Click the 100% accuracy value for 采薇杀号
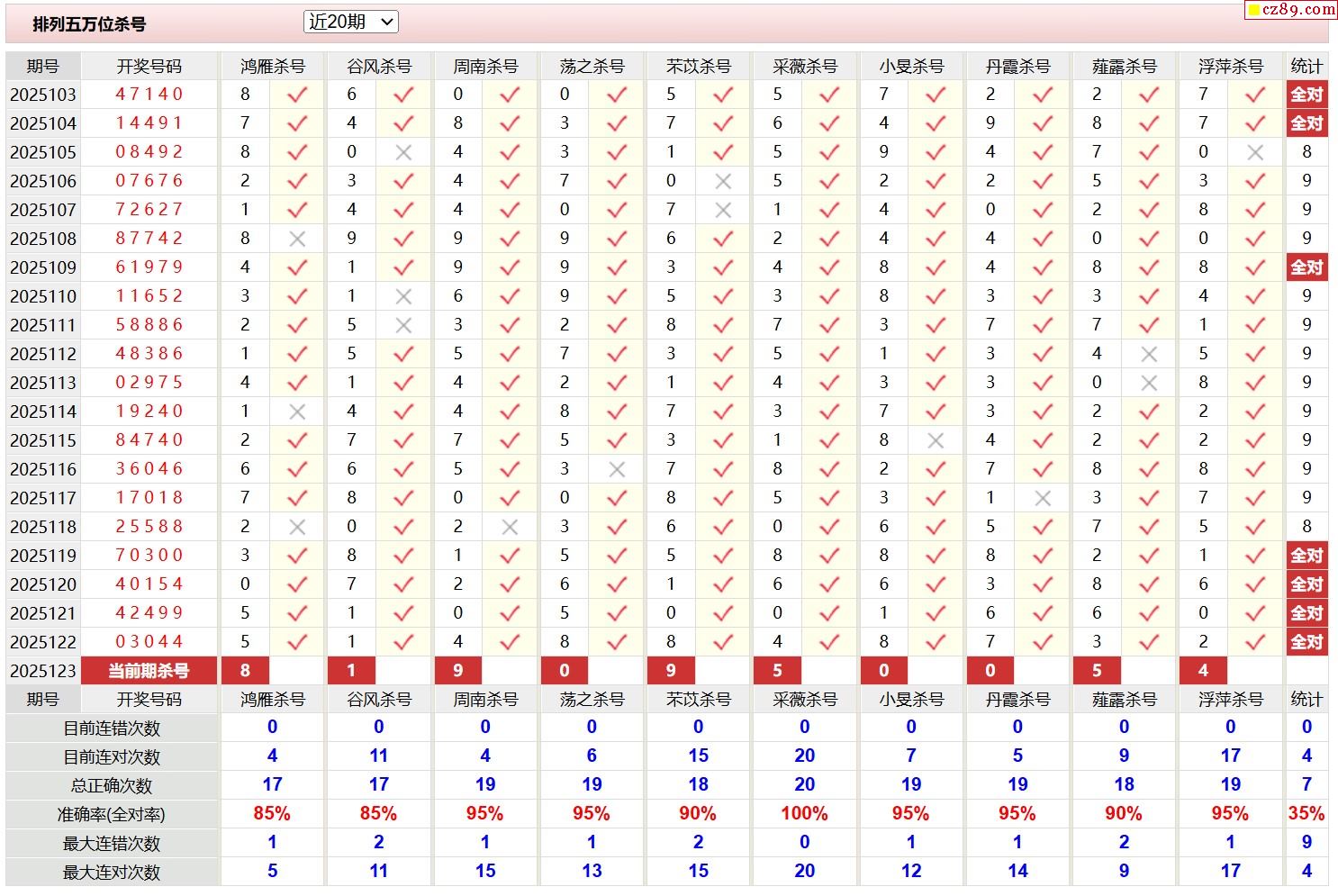The width and height of the screenshot is (1338, 896). (804, 814)
